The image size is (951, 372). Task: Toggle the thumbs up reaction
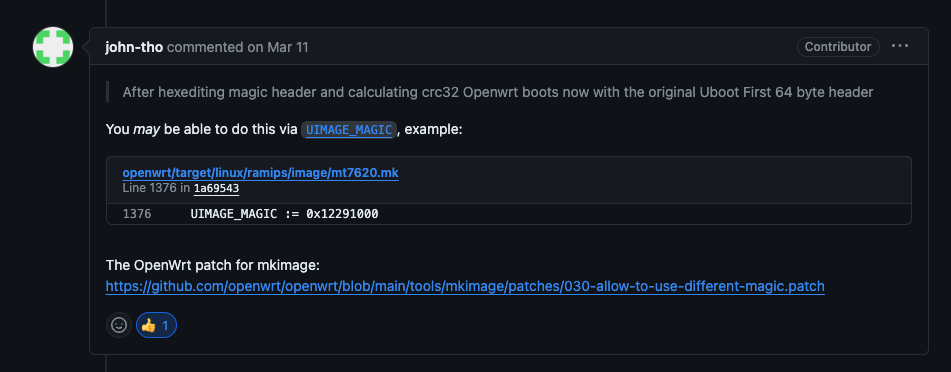pos(156,325)
